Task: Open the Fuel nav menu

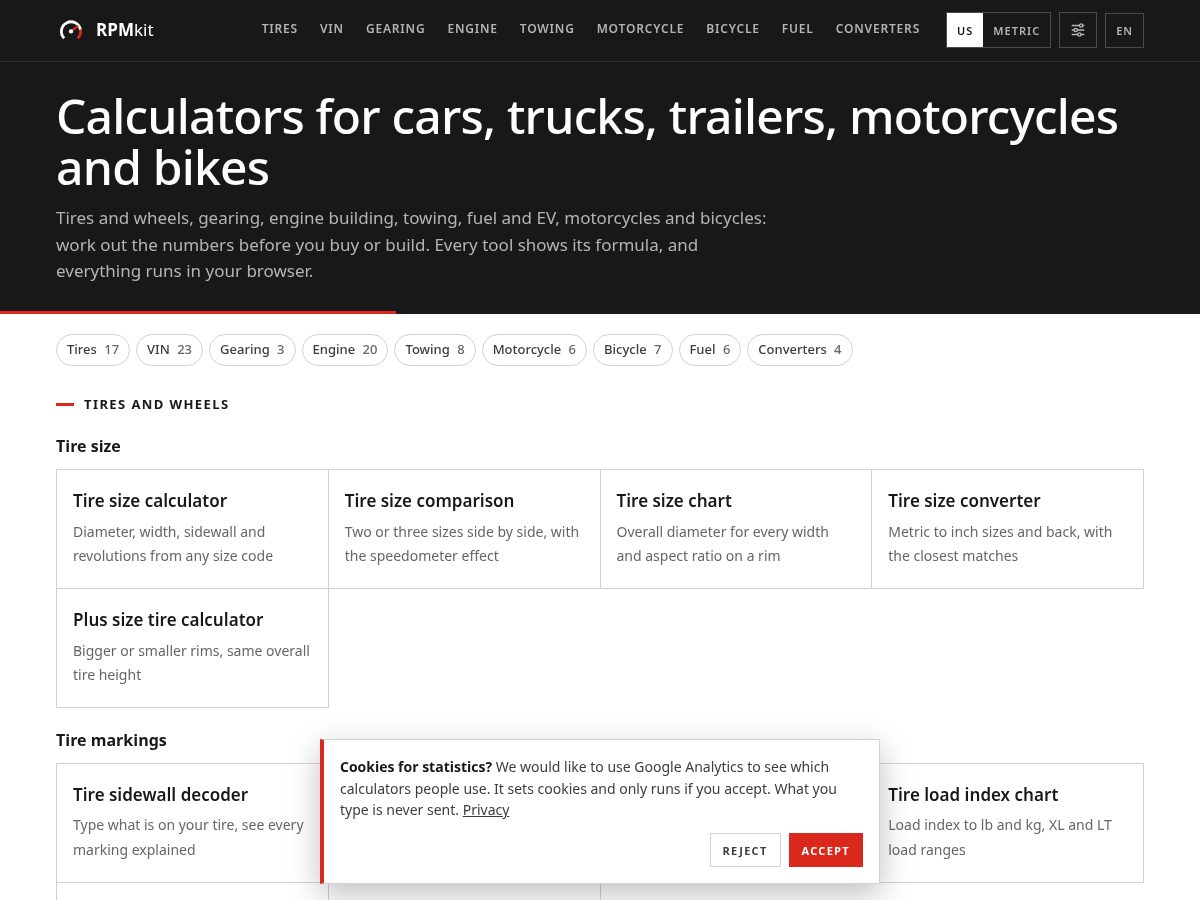Action: point(797,29)
